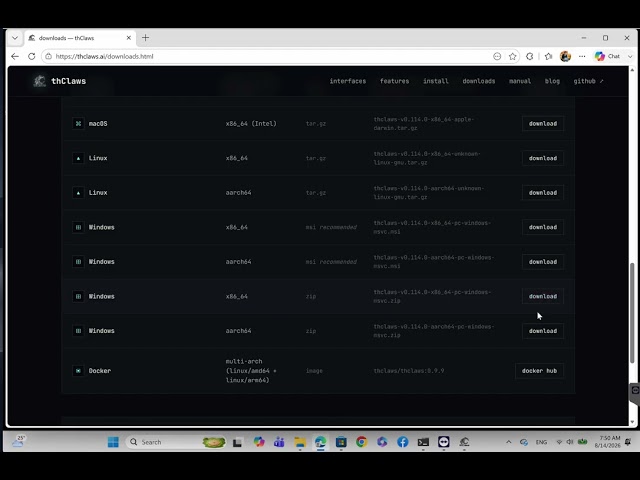
Task: Show hidden system tray icons
Action: (509, 442)
